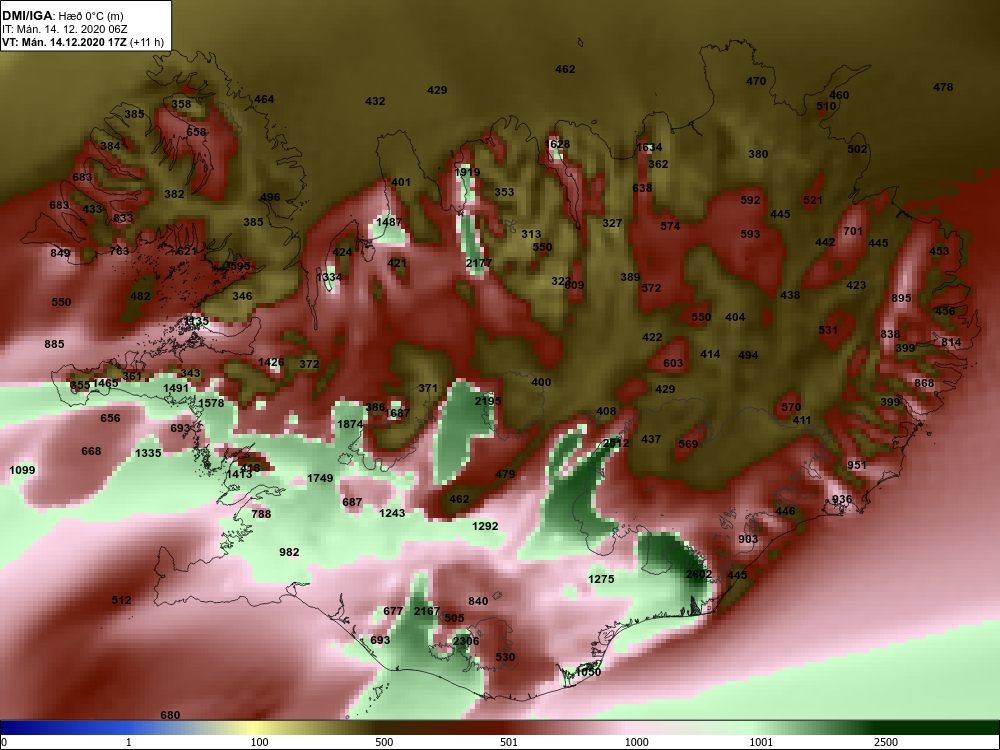
Task: Click legend label "100" on the color bar
Action: click(260, 742)
